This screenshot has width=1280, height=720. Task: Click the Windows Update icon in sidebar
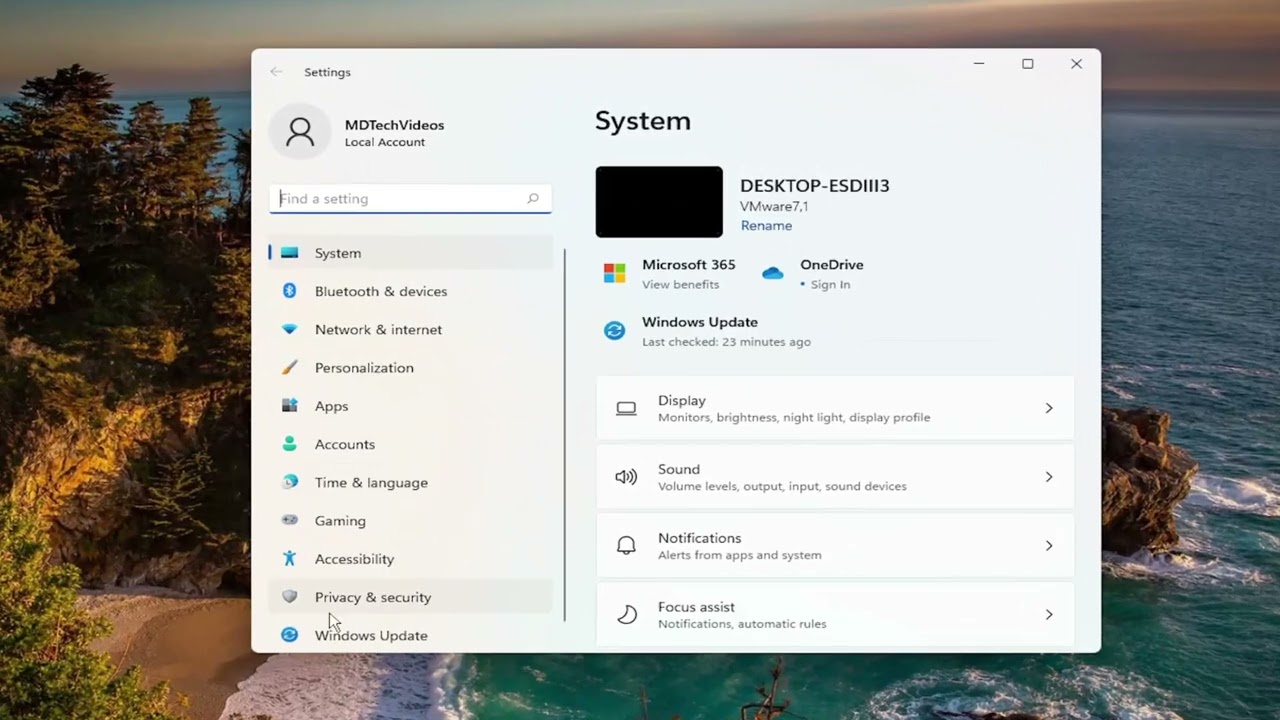click(289, 635)
